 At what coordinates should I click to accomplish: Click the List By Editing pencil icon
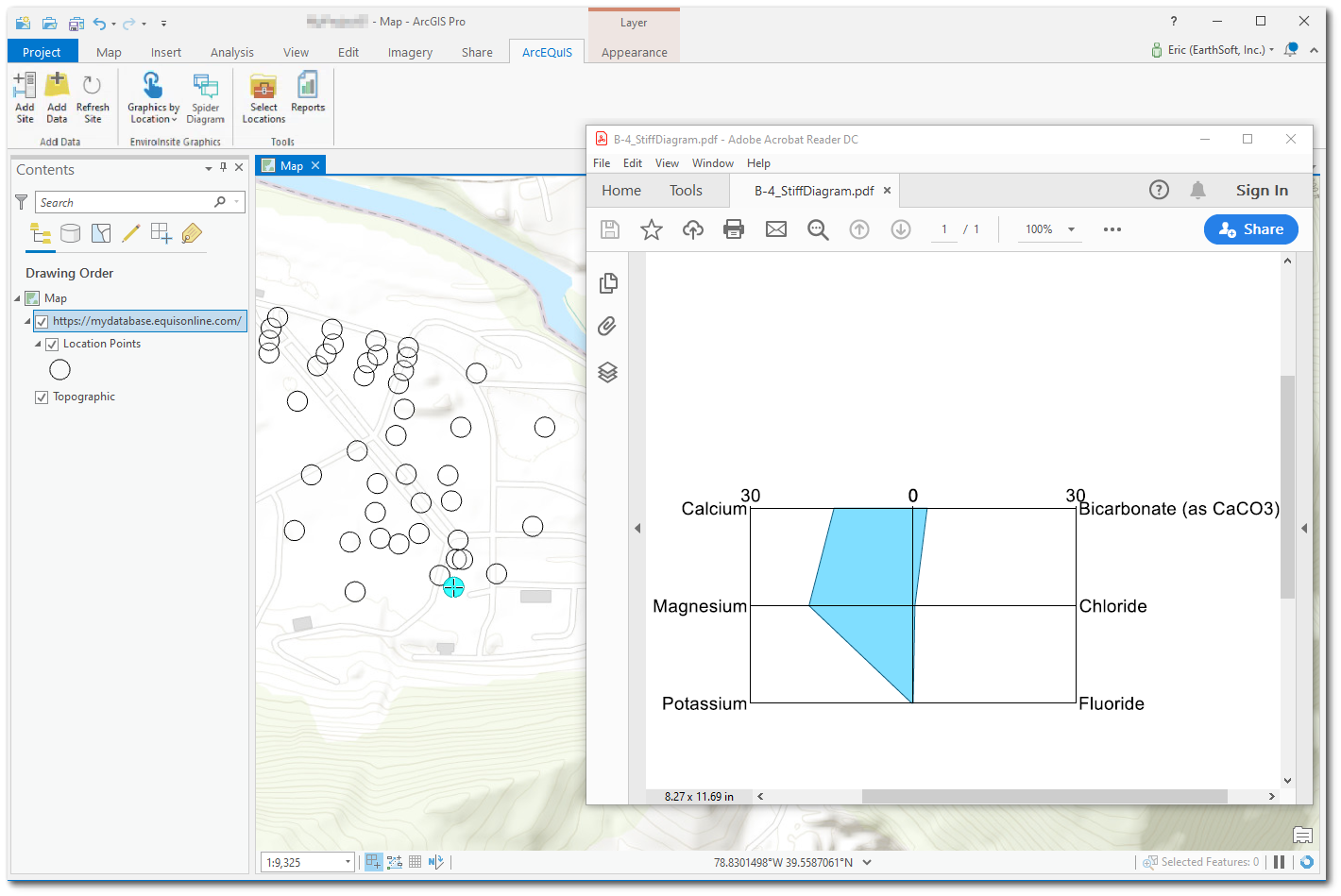pyautogui.click(x=131, y=233)
